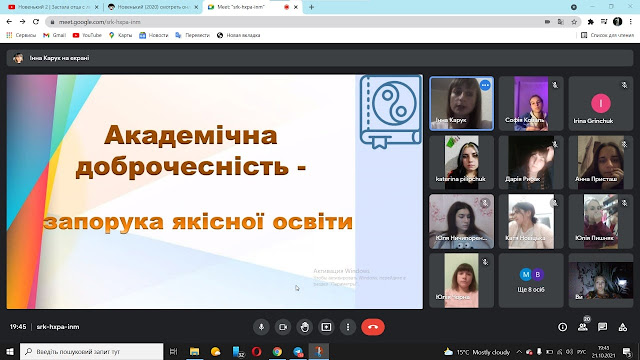Open Windows Start menu
640x360 pixels.
tap(9, 351)
